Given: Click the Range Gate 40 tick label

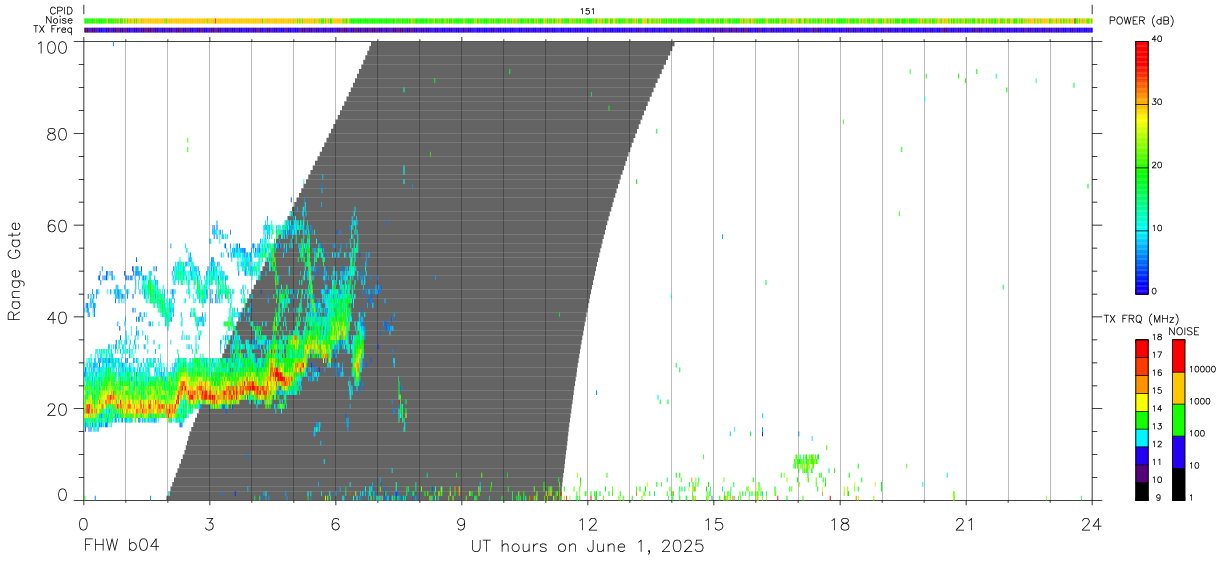Looking at the screenshot, I should click(58, 317).
